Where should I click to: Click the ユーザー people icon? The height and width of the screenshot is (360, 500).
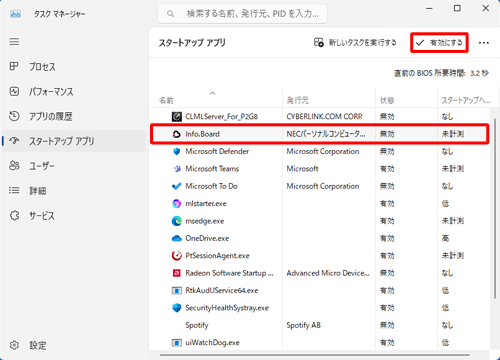14,166
